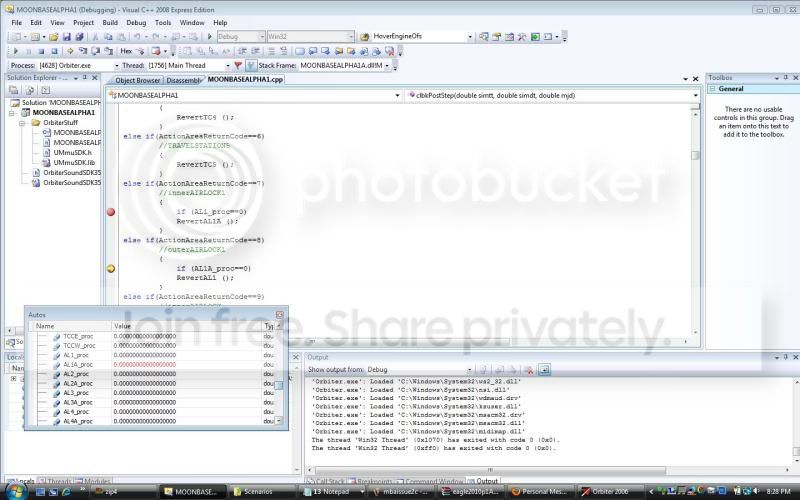
Task: Click the Step Over icon
Action: [x=95, y=51]
